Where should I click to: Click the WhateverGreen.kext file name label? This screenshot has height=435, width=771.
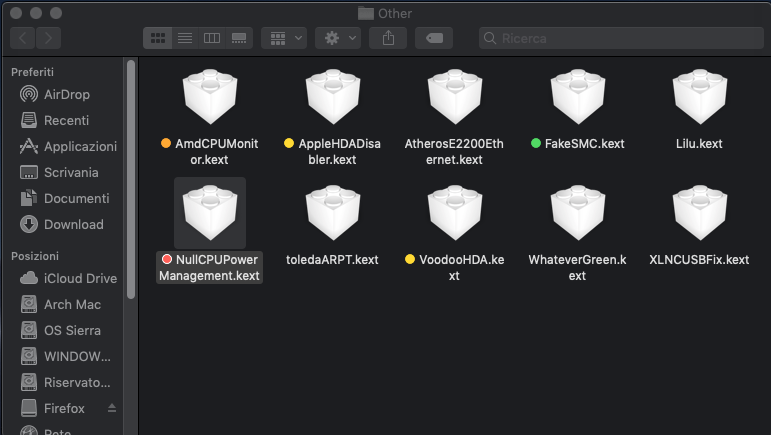[x=577, y=267]
